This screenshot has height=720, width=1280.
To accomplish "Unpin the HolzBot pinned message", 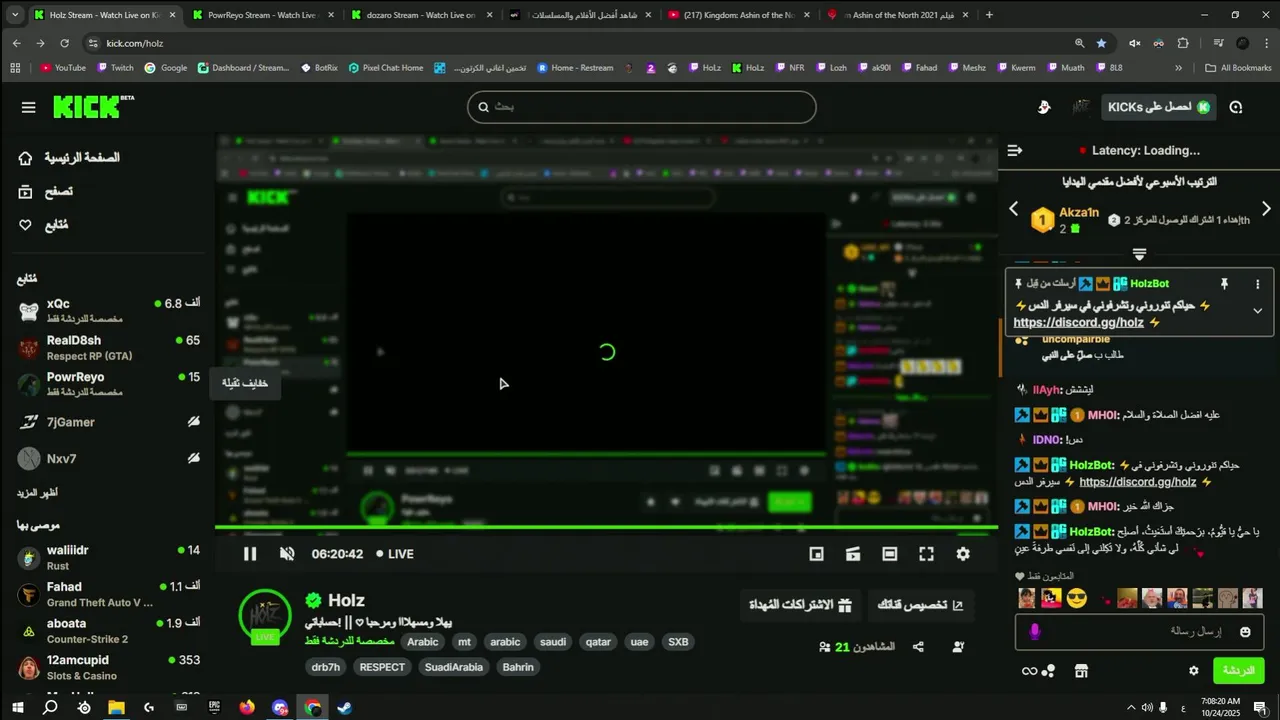I will (x=1224, y=284).
